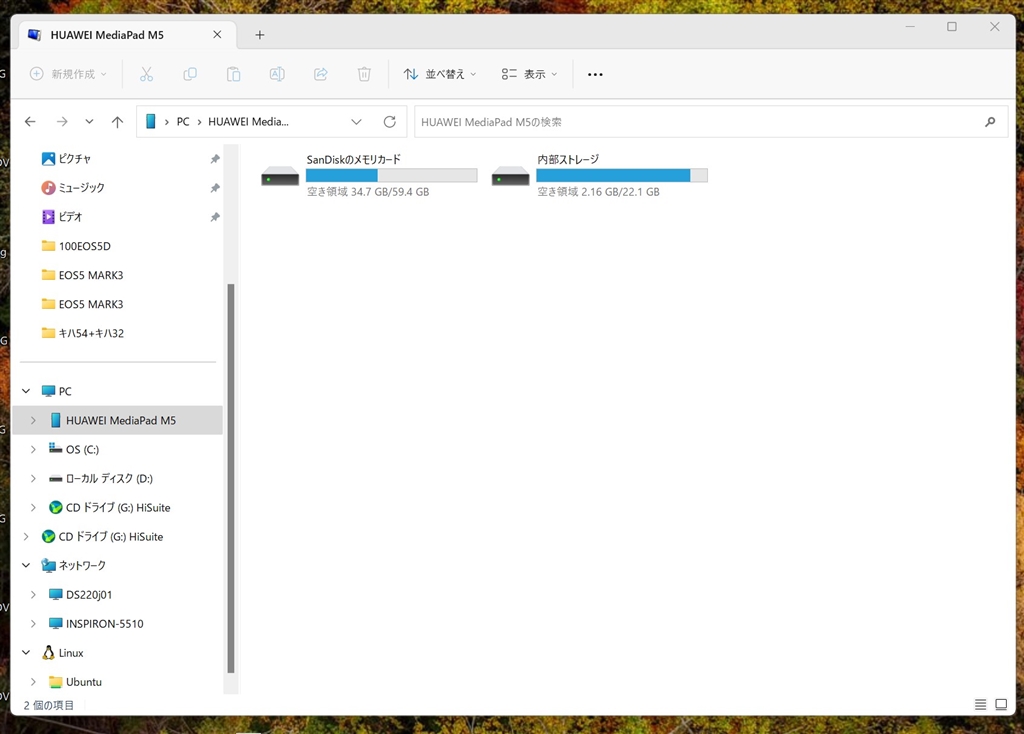Viewport: 1024px width, 734px height.
Task: Click the Copy icon in toolbar
Action: coord(190,74)
